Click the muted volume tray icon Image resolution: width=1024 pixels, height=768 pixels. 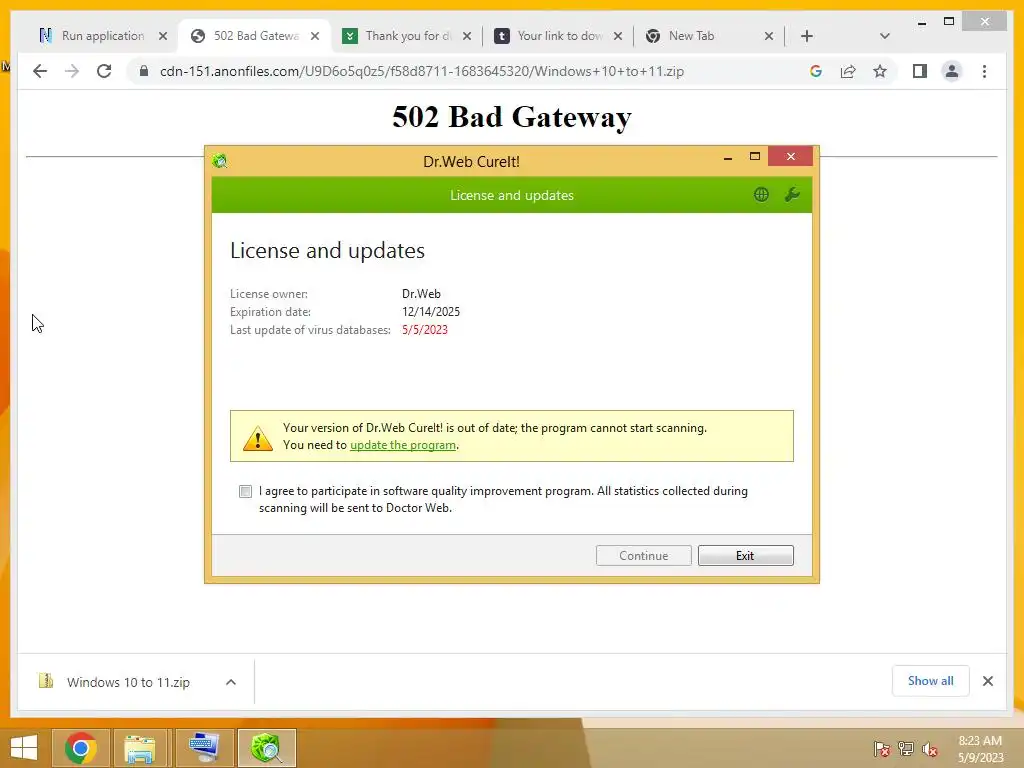click(x=929, y=749)
